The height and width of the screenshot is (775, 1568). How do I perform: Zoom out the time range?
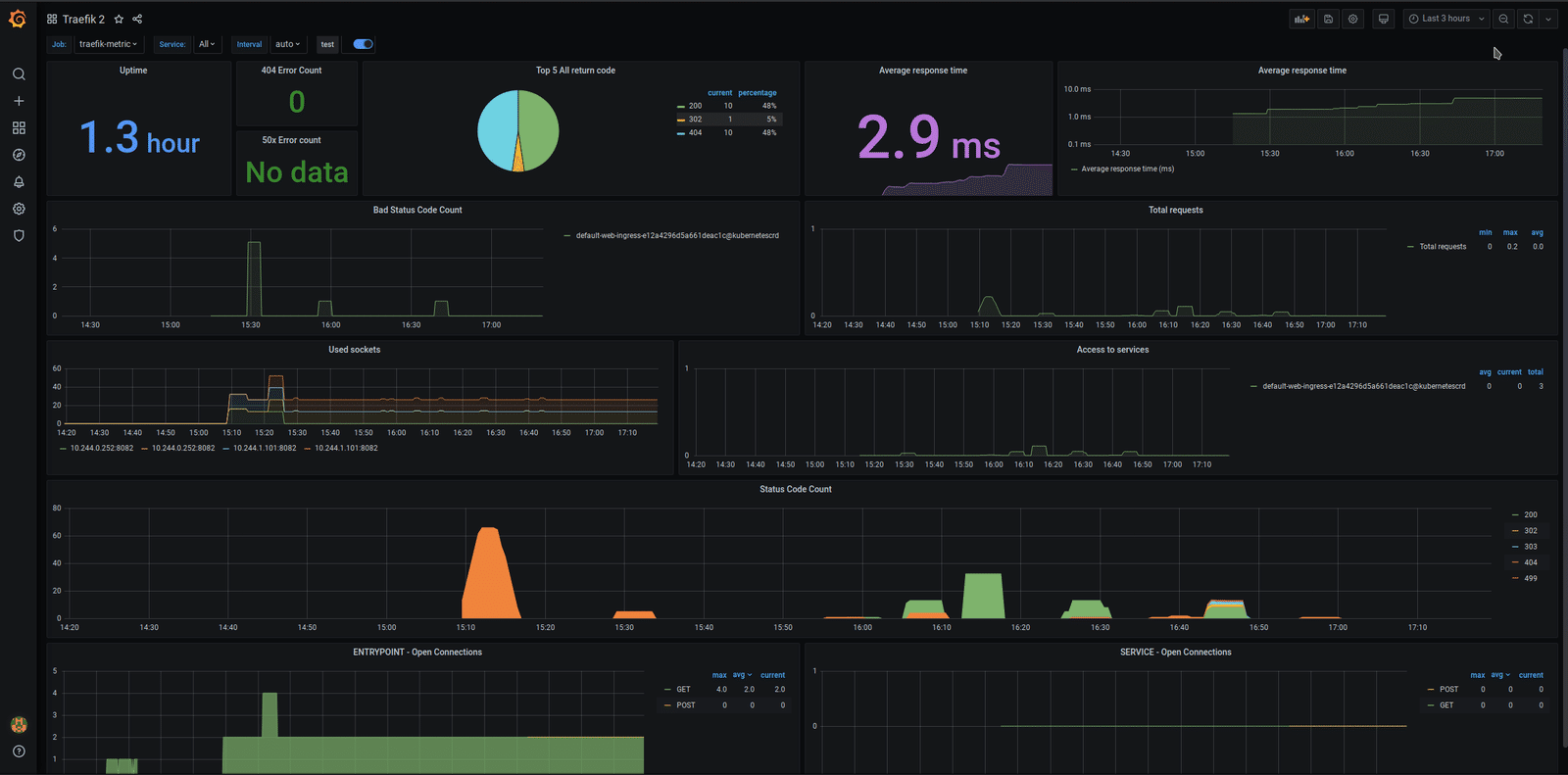point(1503,19)
